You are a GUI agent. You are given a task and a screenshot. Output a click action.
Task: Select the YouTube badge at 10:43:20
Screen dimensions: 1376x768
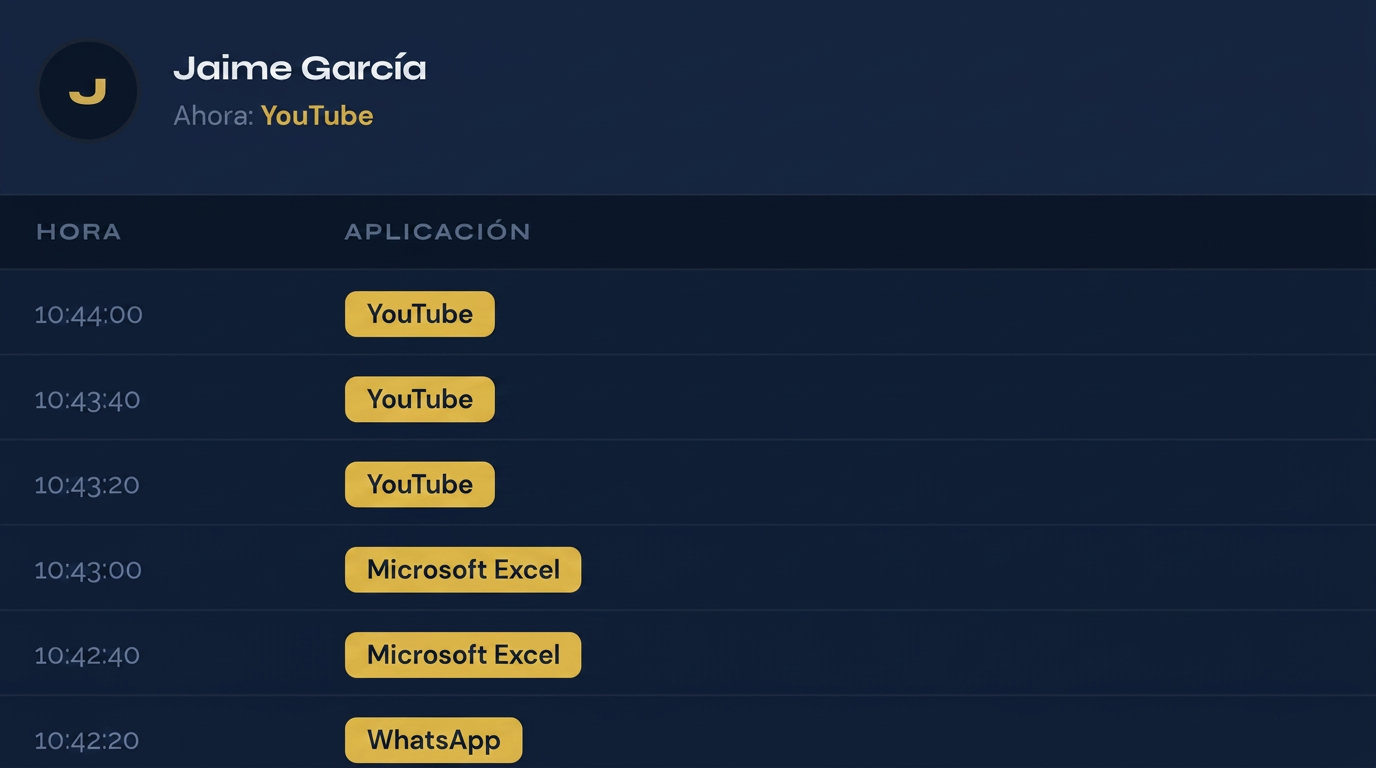419,484
